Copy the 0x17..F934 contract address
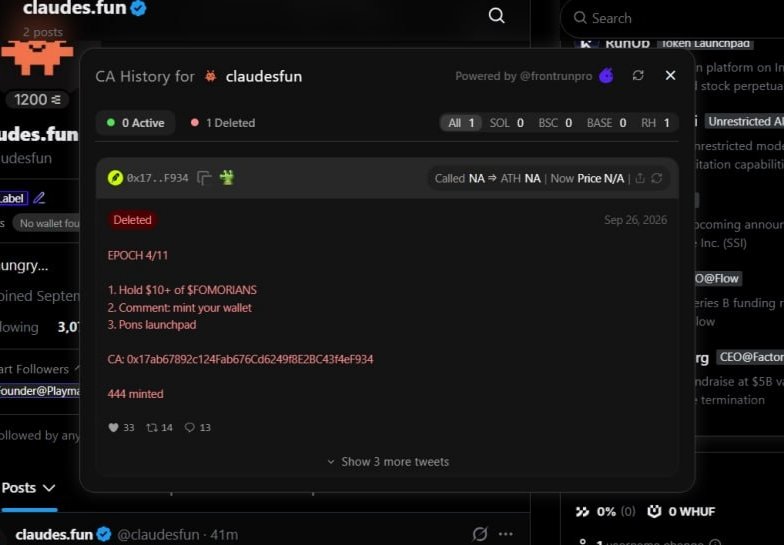Image resolution: width=784 pixels, height=545 pixels. [204, 178]
